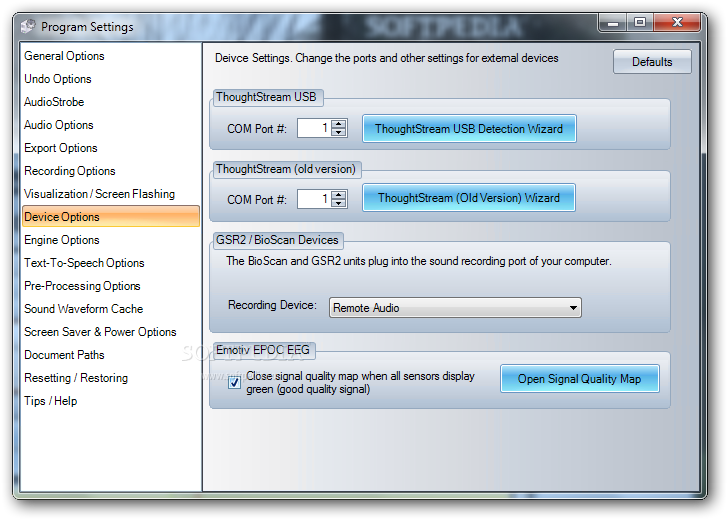The image size is (728, 520).
Task: Go to Text-To-Speech Options
Action: pyautogui.click(x=84, y=263)
